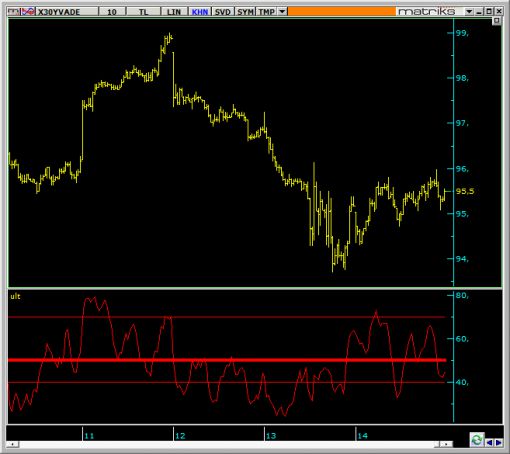Open the 10 period selector field
The image size is (510, 454).
point(112,12)
